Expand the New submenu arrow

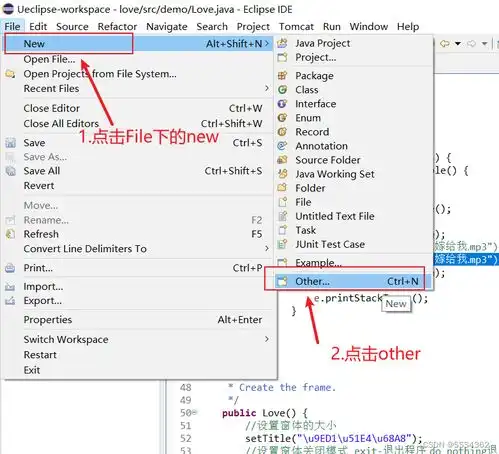[267, 44]
